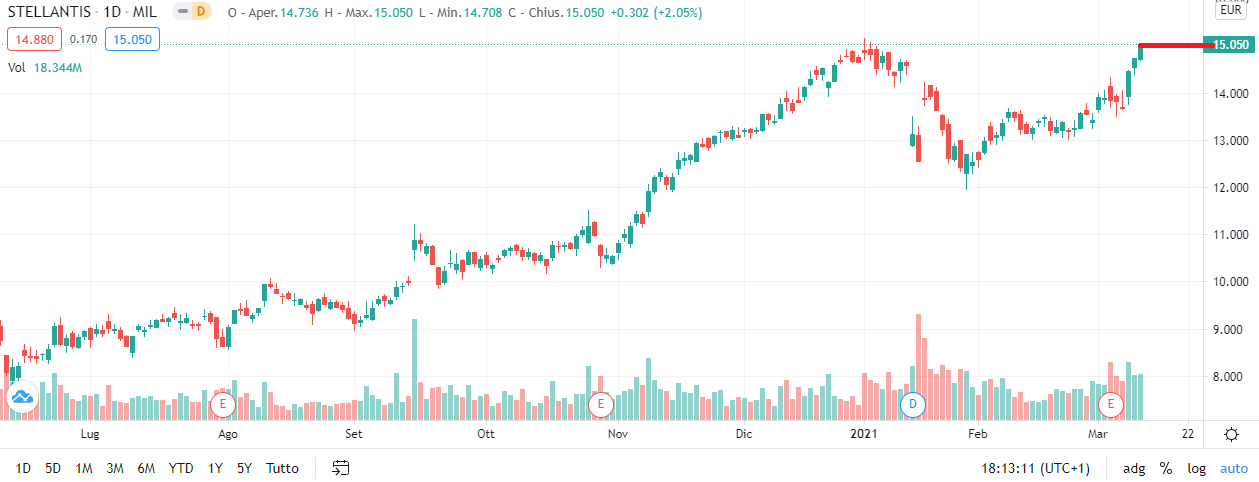This screenshot has width=1259, height=482.
Task: Click the Vol 18.344M indicator label
Action: pyautogui.click(x=45, y=68)
